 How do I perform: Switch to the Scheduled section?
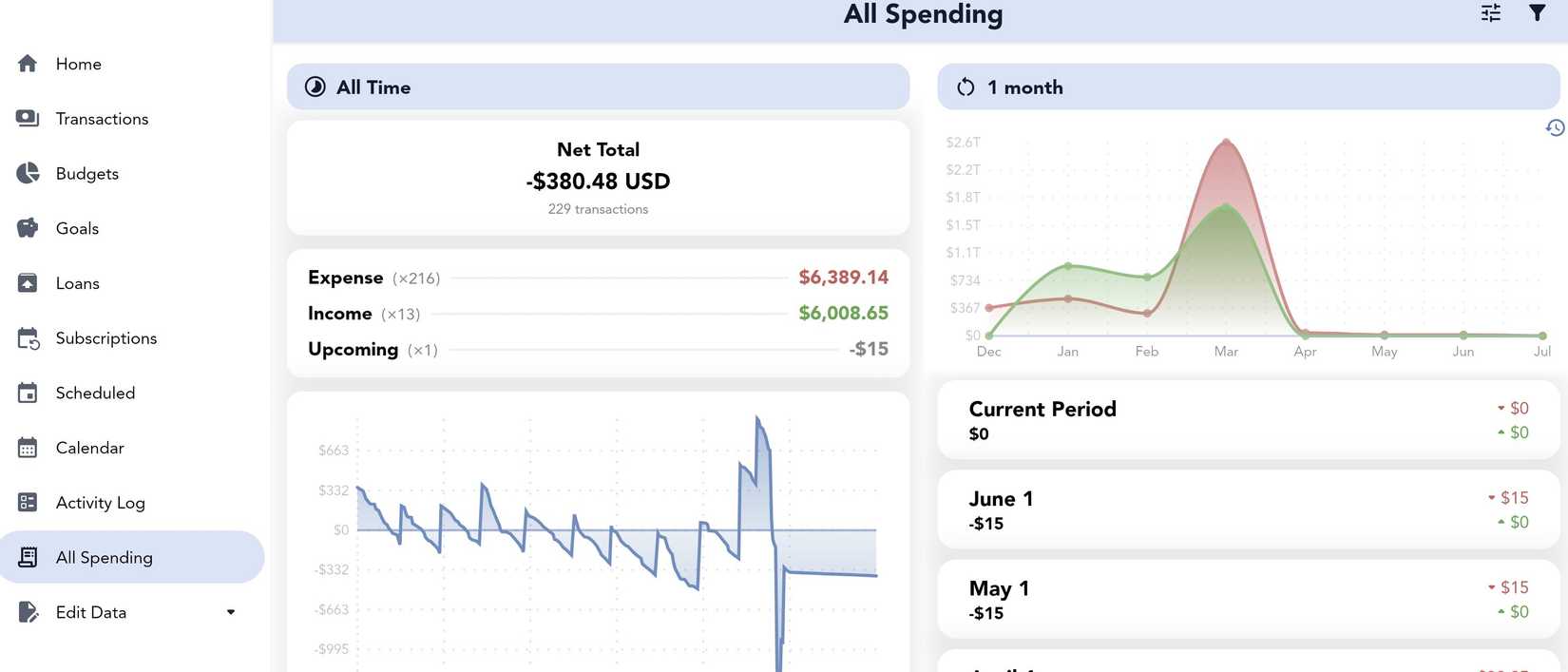[95, 392]
